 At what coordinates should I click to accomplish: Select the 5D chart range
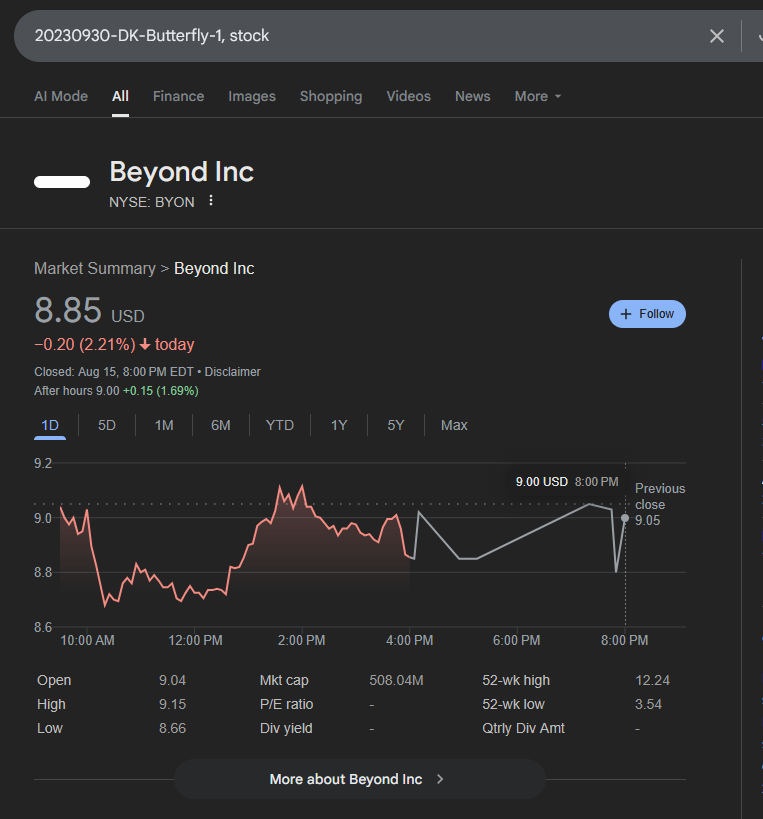107,425
